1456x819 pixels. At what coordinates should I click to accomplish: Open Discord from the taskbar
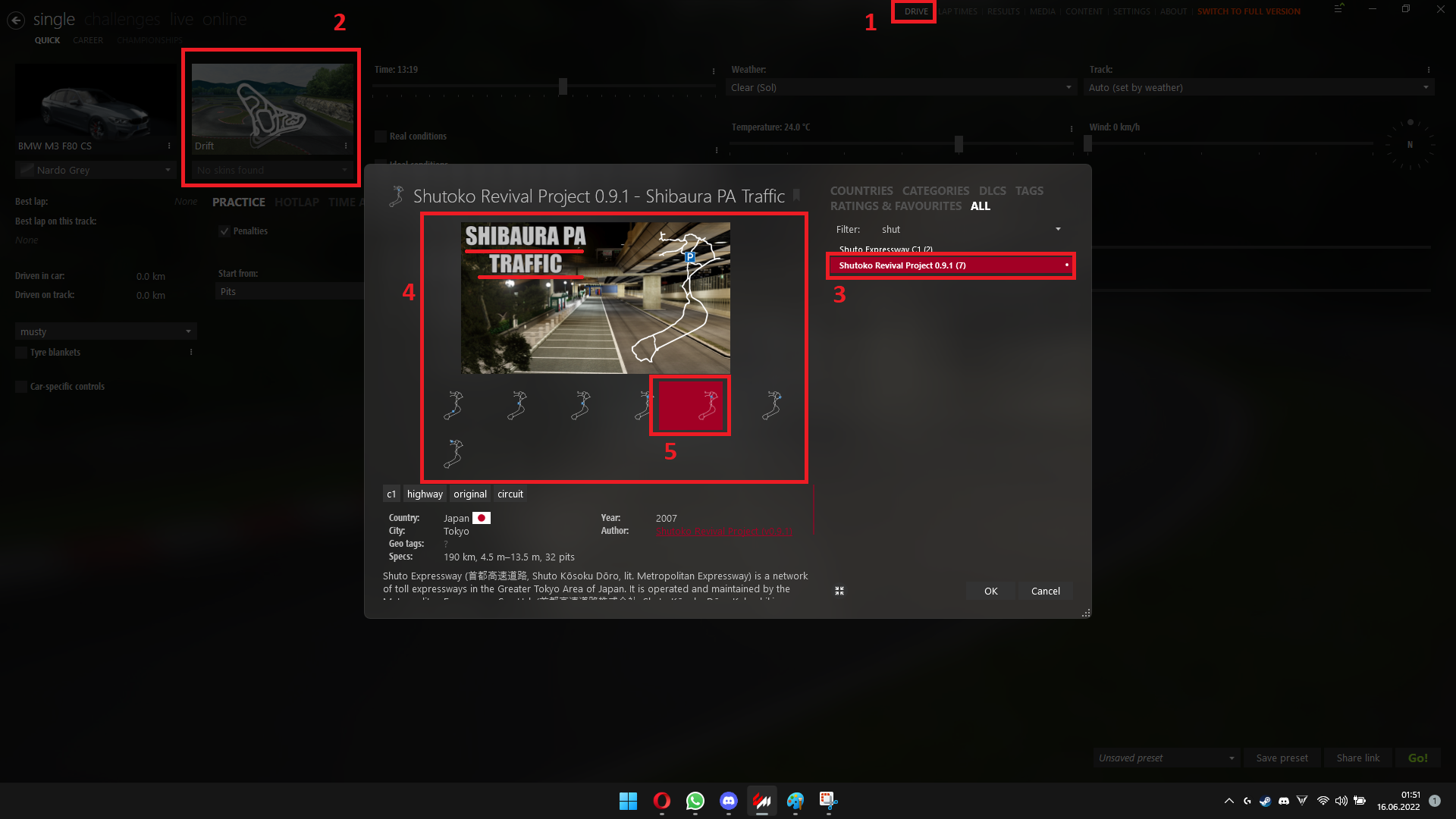click(x=728, y=801)
